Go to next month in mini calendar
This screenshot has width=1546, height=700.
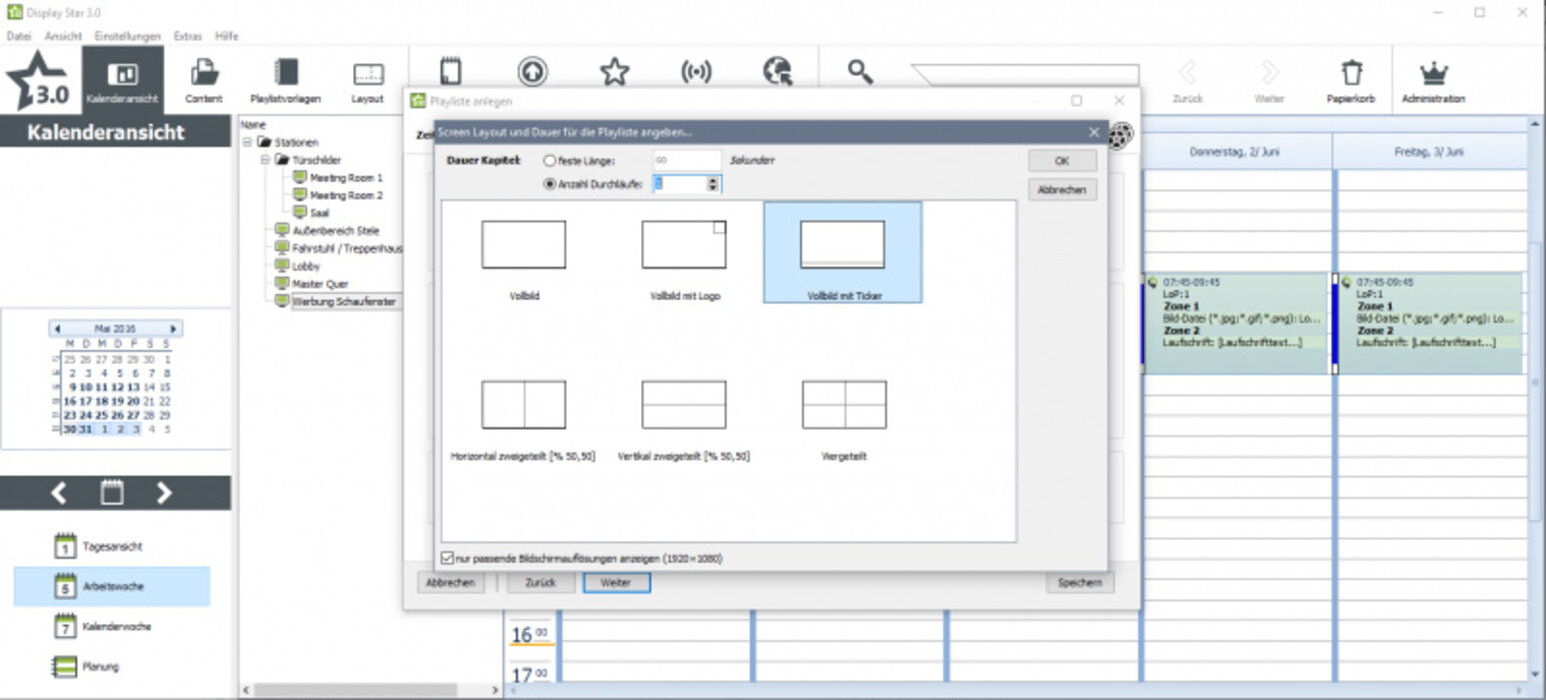[x=174, y=328]
